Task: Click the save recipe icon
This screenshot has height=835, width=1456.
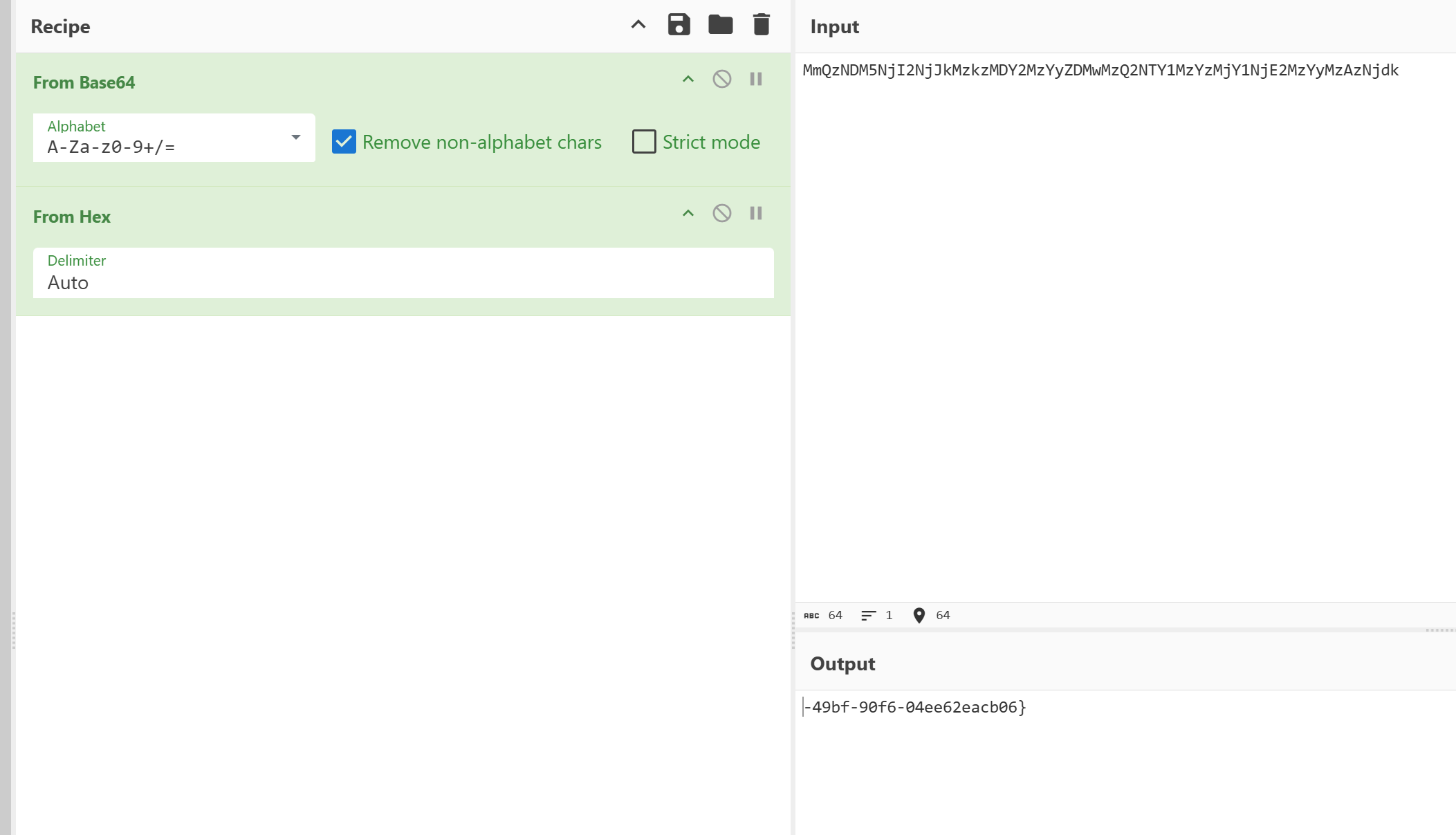Action: 679,25
